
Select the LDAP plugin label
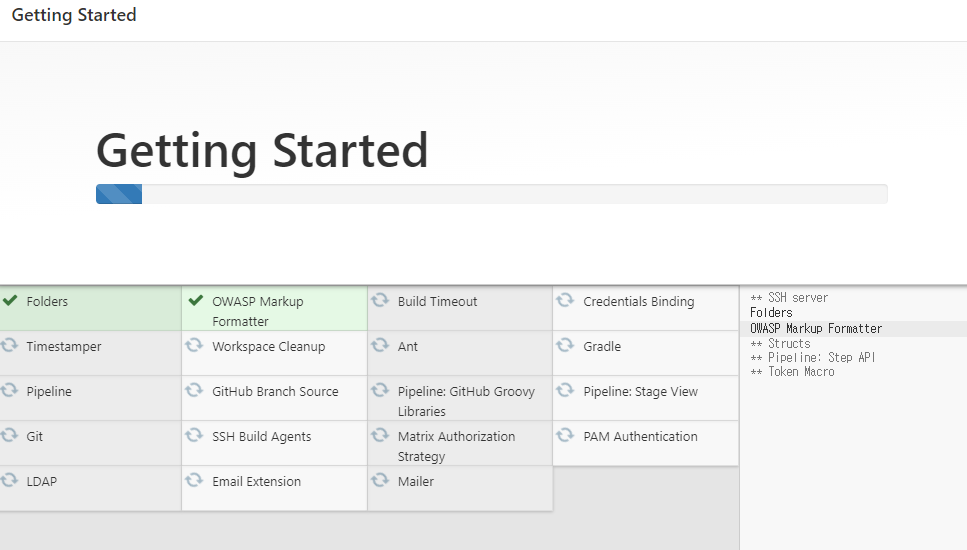tap(41, 482)
